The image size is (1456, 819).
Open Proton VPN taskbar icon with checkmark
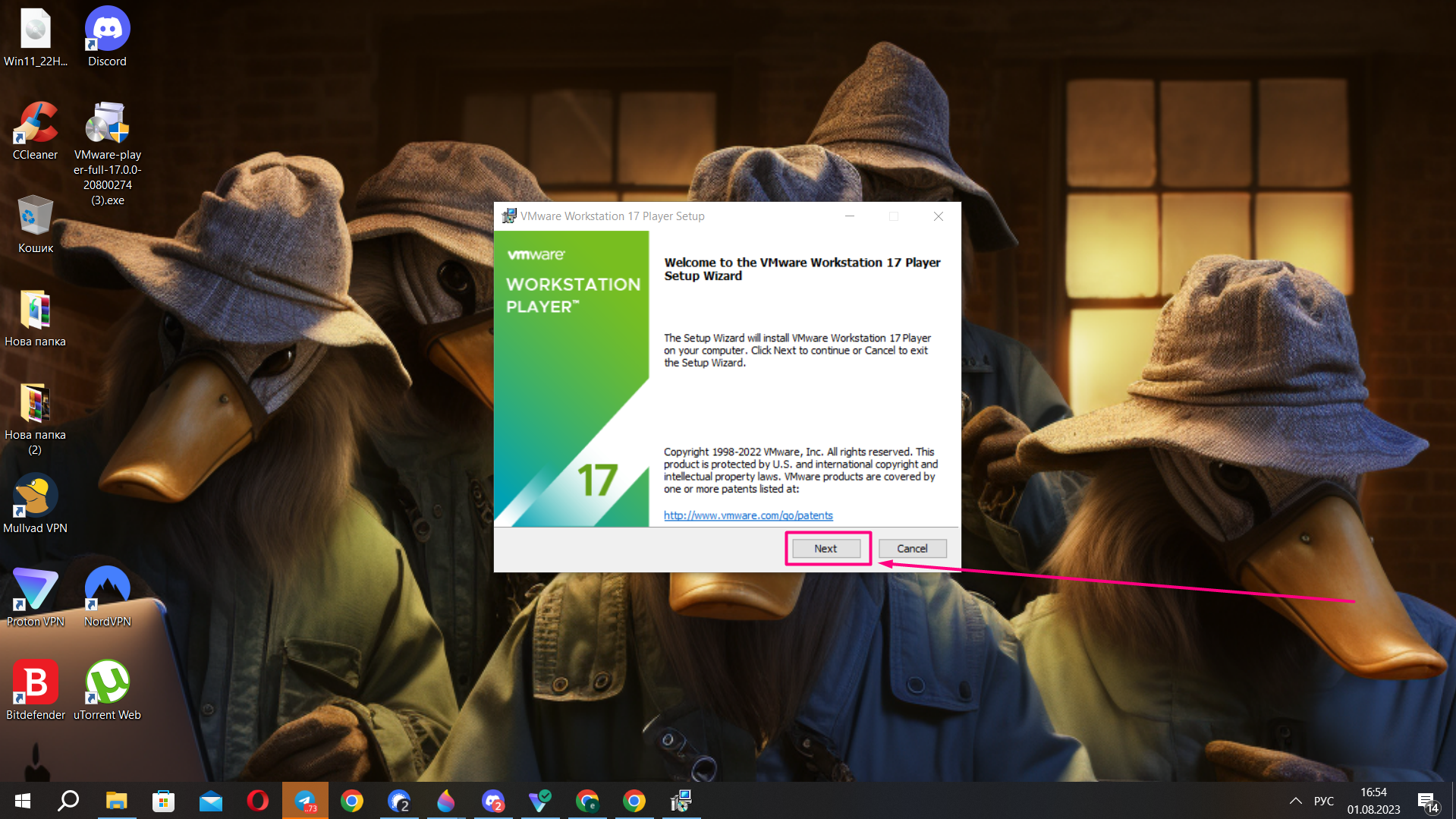(x=540, y=801)
